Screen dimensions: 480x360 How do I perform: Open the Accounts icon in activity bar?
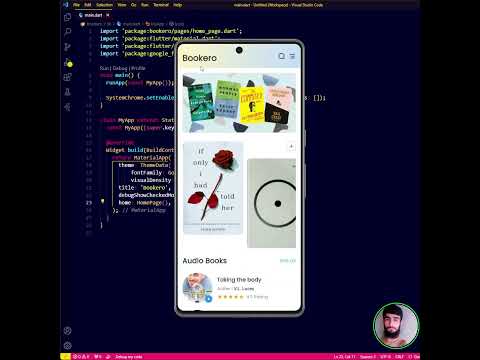[x=67, y=331]
